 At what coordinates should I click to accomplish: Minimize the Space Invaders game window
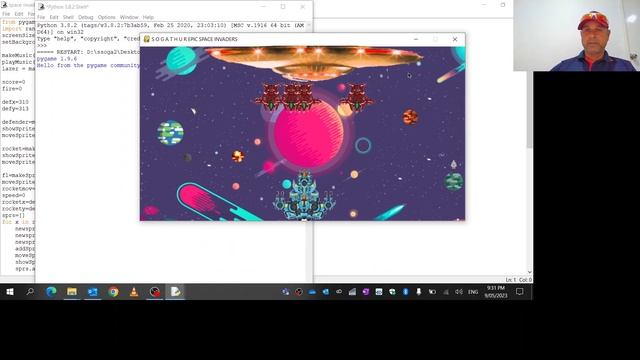416,39
